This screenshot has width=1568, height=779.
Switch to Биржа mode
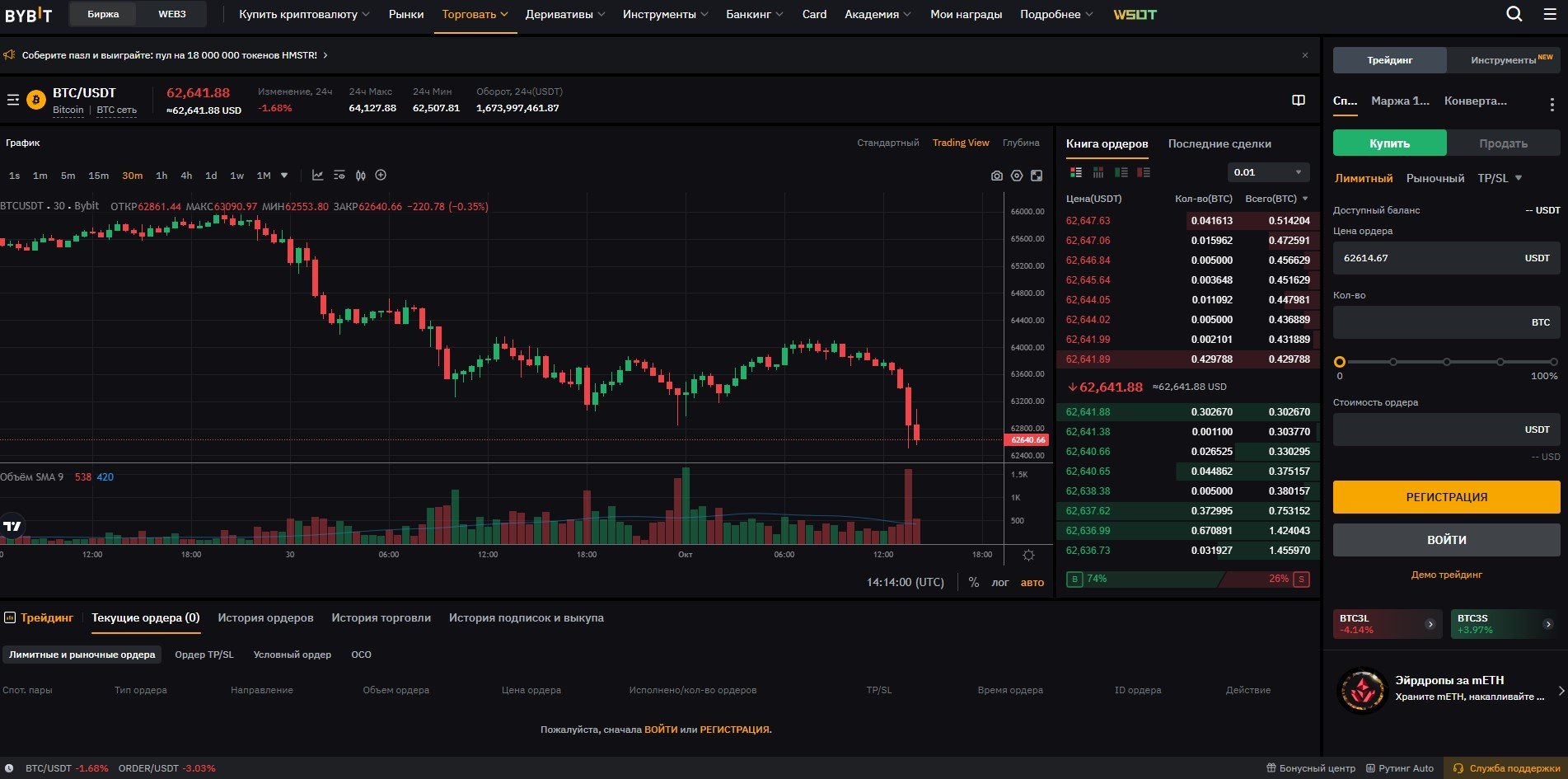coord(103,14)
